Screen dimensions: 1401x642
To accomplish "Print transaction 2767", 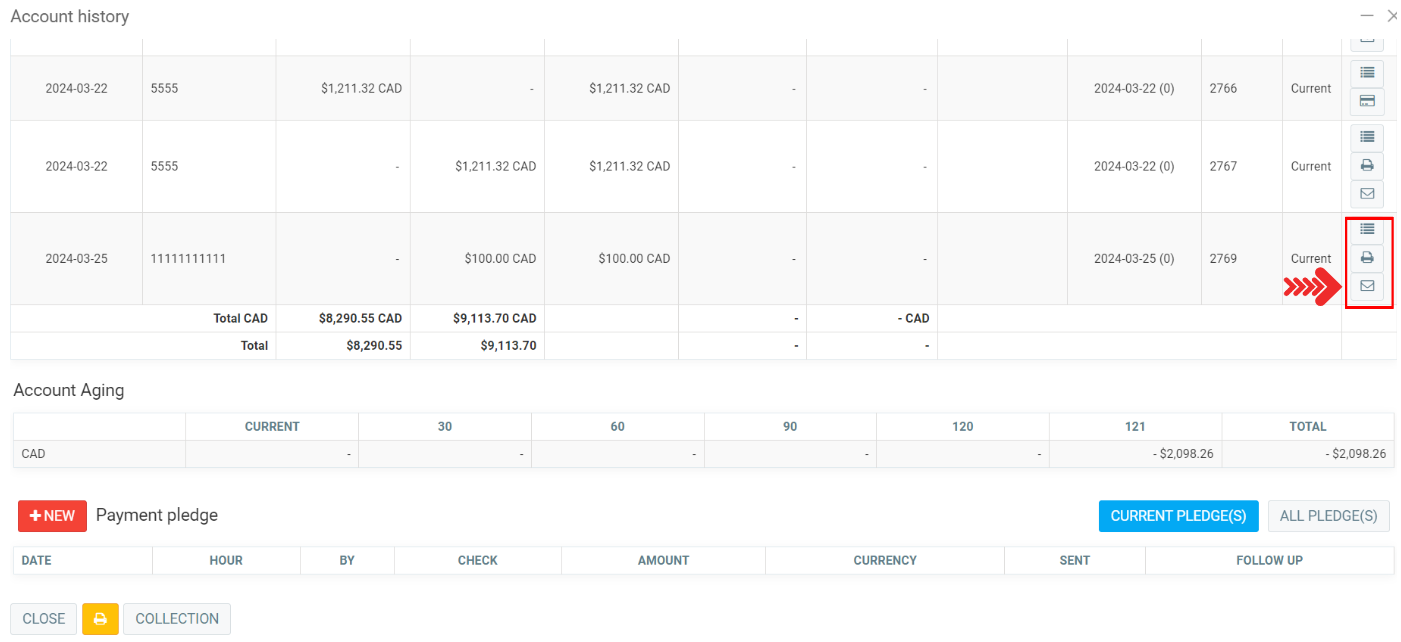I will click(x=1367, y=166).
